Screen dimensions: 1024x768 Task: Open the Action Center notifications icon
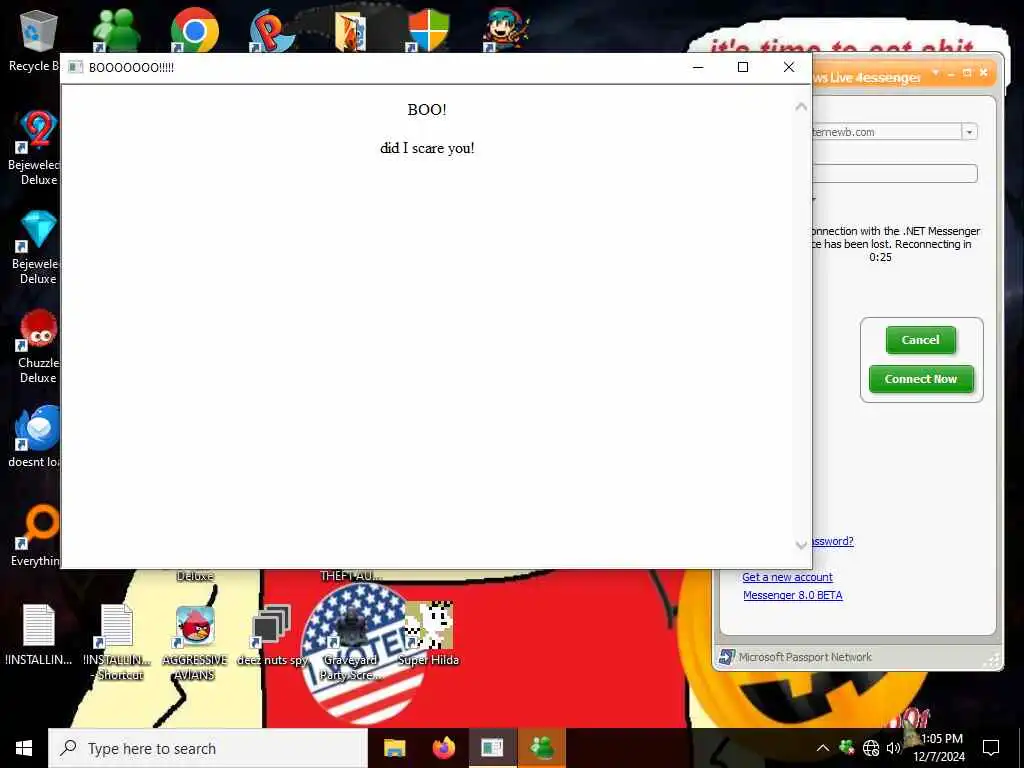pos(991,748)
